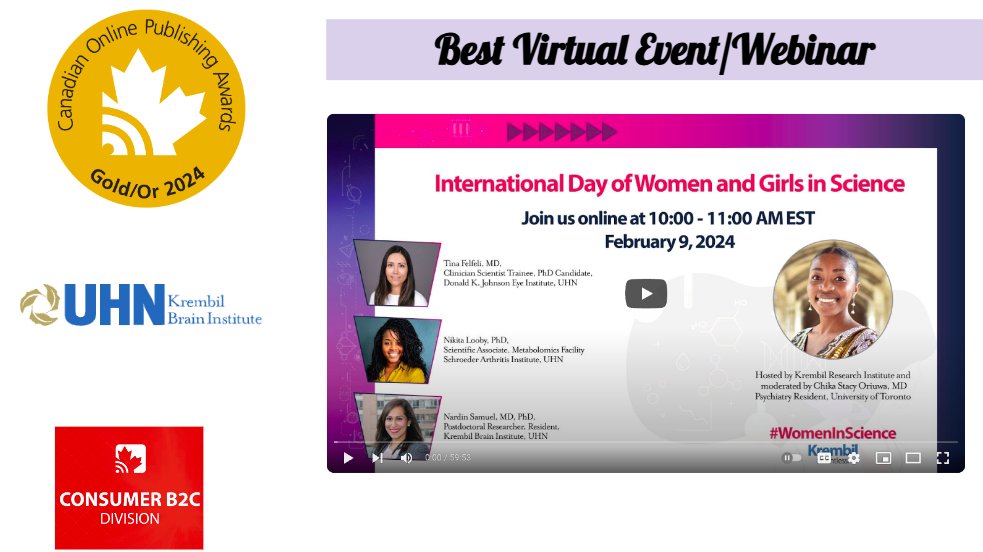This screenshot has height=552, width=983.
Task: Click Tina Felfeli's portrait photo
Action: click(x=397, y=273)
